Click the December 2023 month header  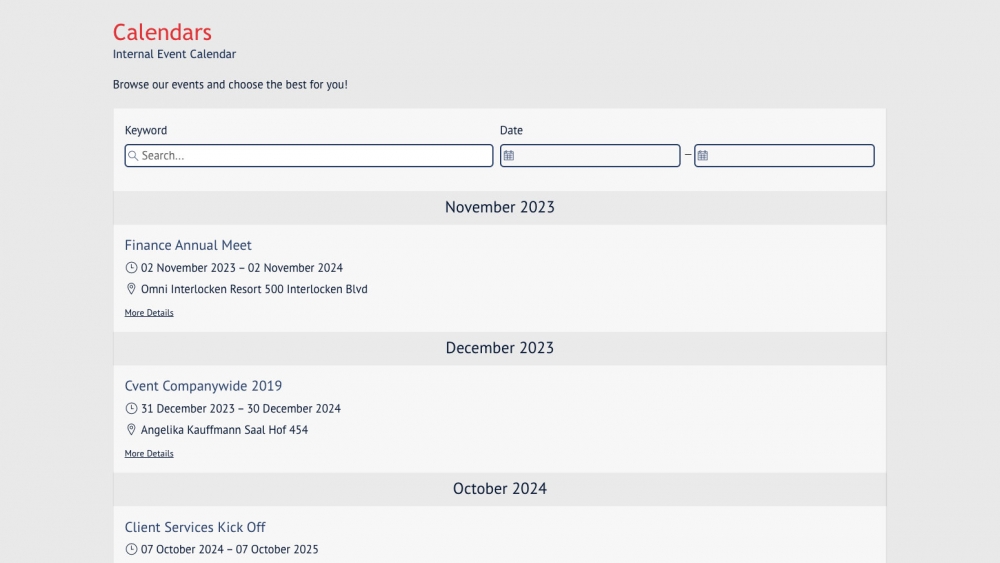pos(500,348)
